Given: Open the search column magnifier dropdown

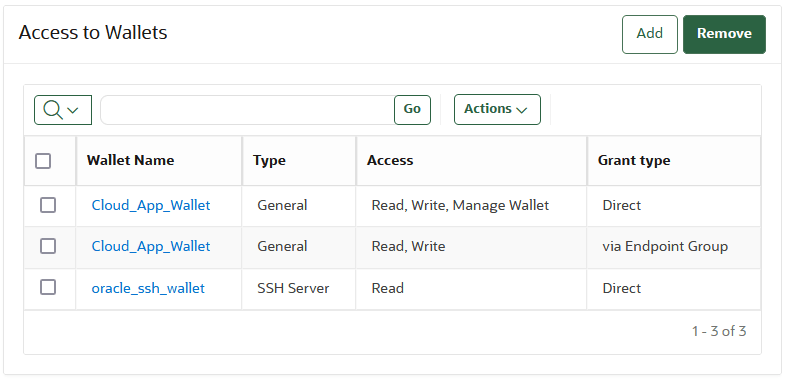Looking at the screenshot, I should click(63, 109).
